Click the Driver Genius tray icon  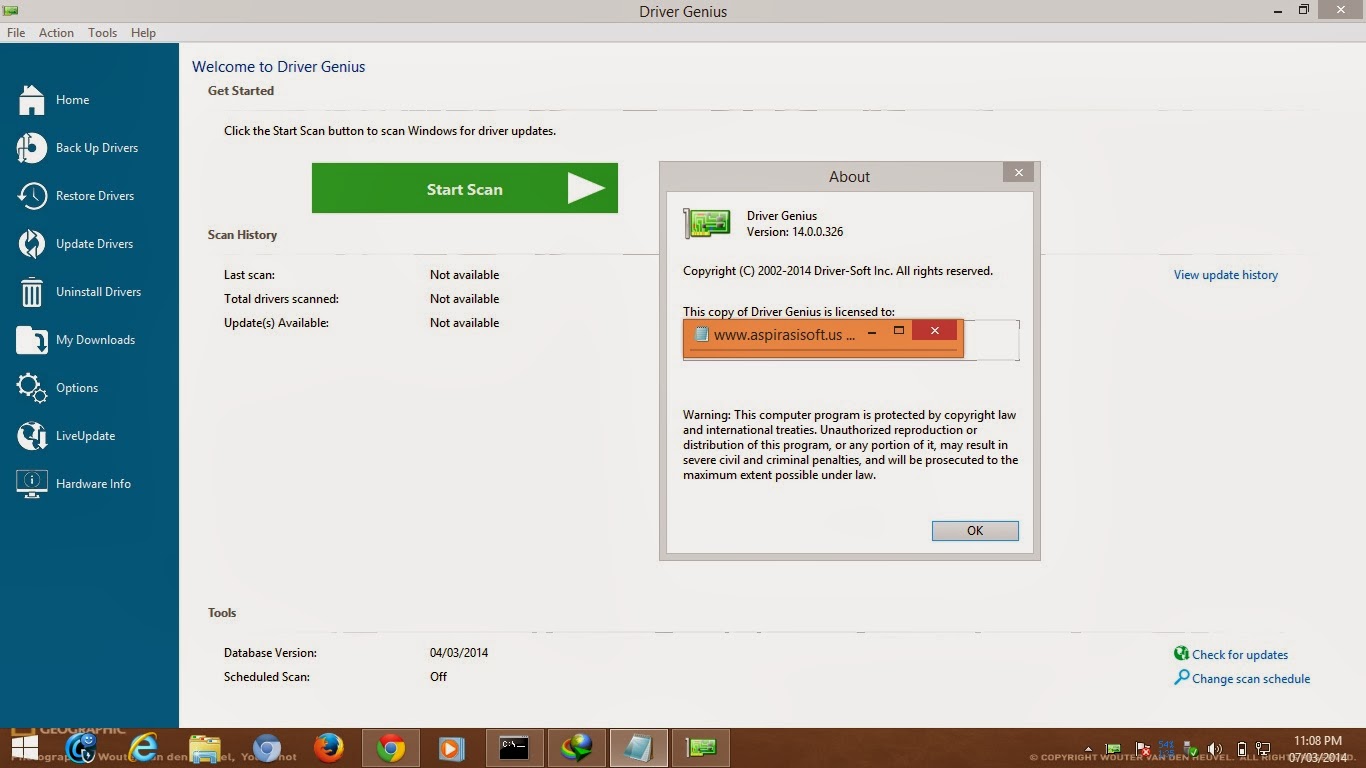pyautogui.click(x=1115, y=749)
